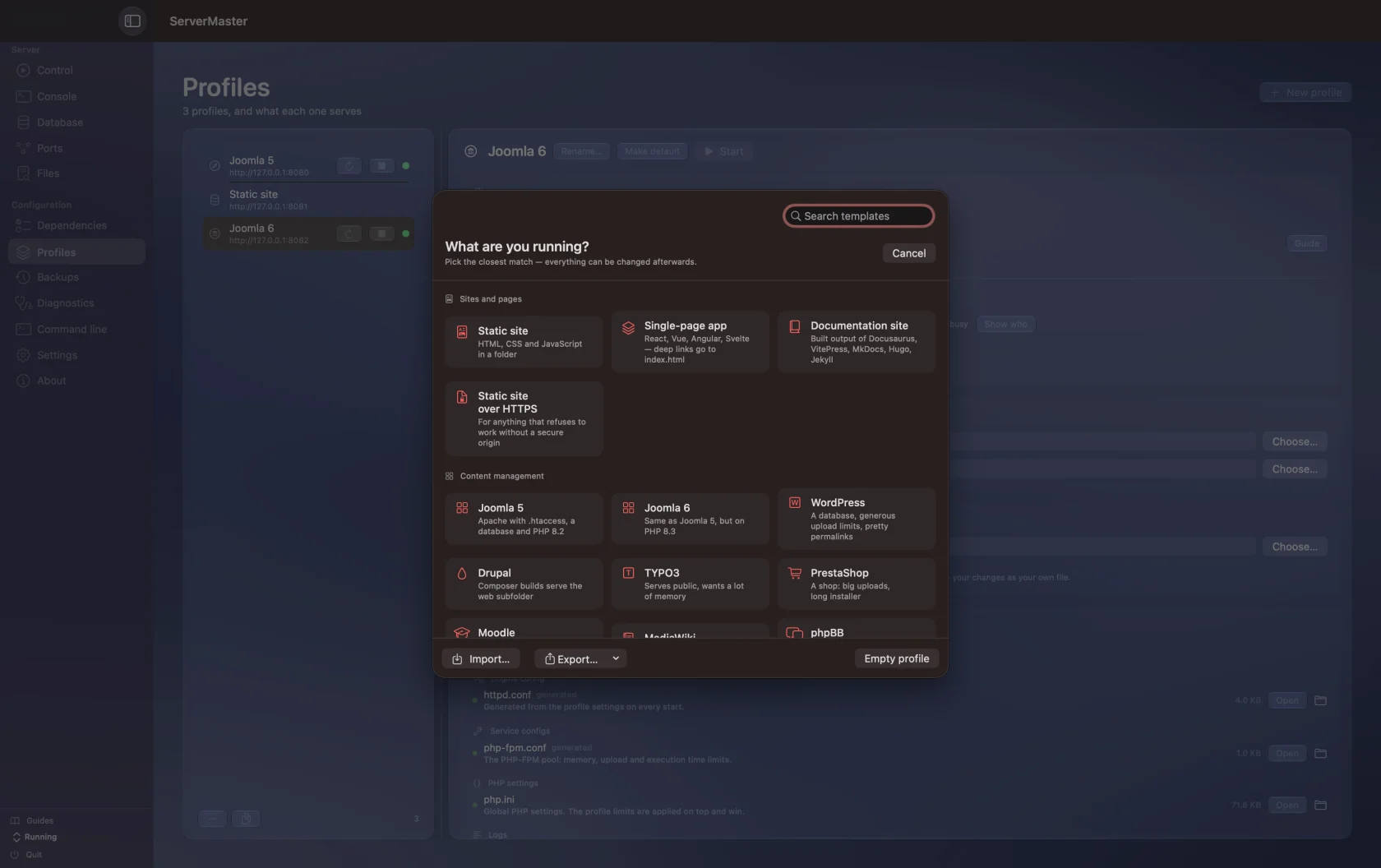Open folder for php-fpm.conf
The width and height of the screenshot is (1381, 868).
click(x=1320, y=753)
